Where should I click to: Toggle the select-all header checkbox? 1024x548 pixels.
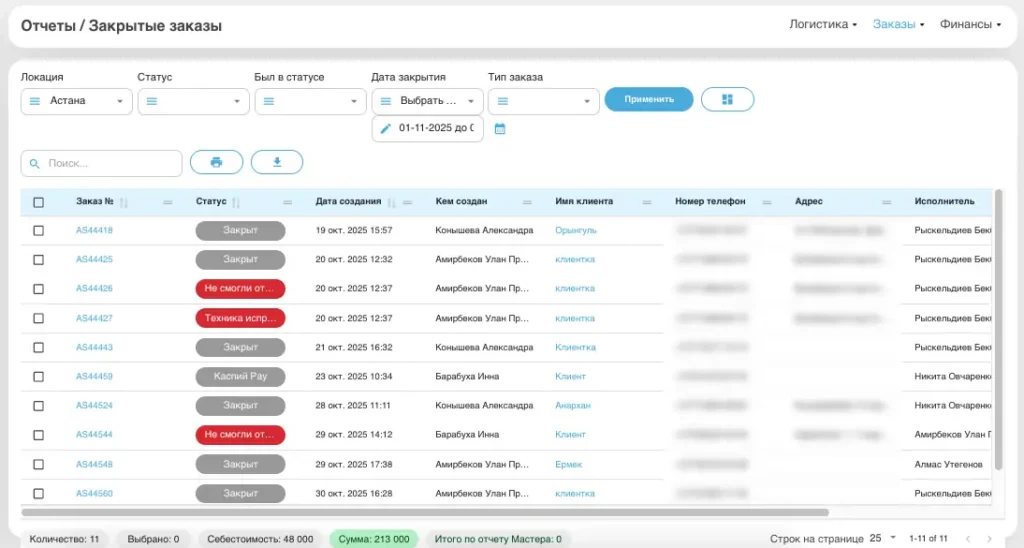39,202
